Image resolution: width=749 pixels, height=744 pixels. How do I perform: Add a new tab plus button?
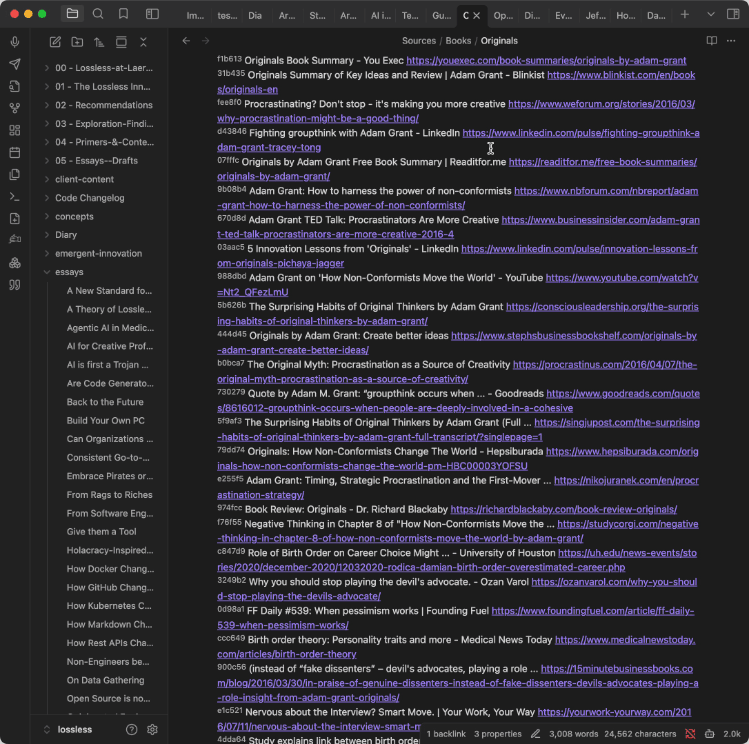(x=685, y=14)
